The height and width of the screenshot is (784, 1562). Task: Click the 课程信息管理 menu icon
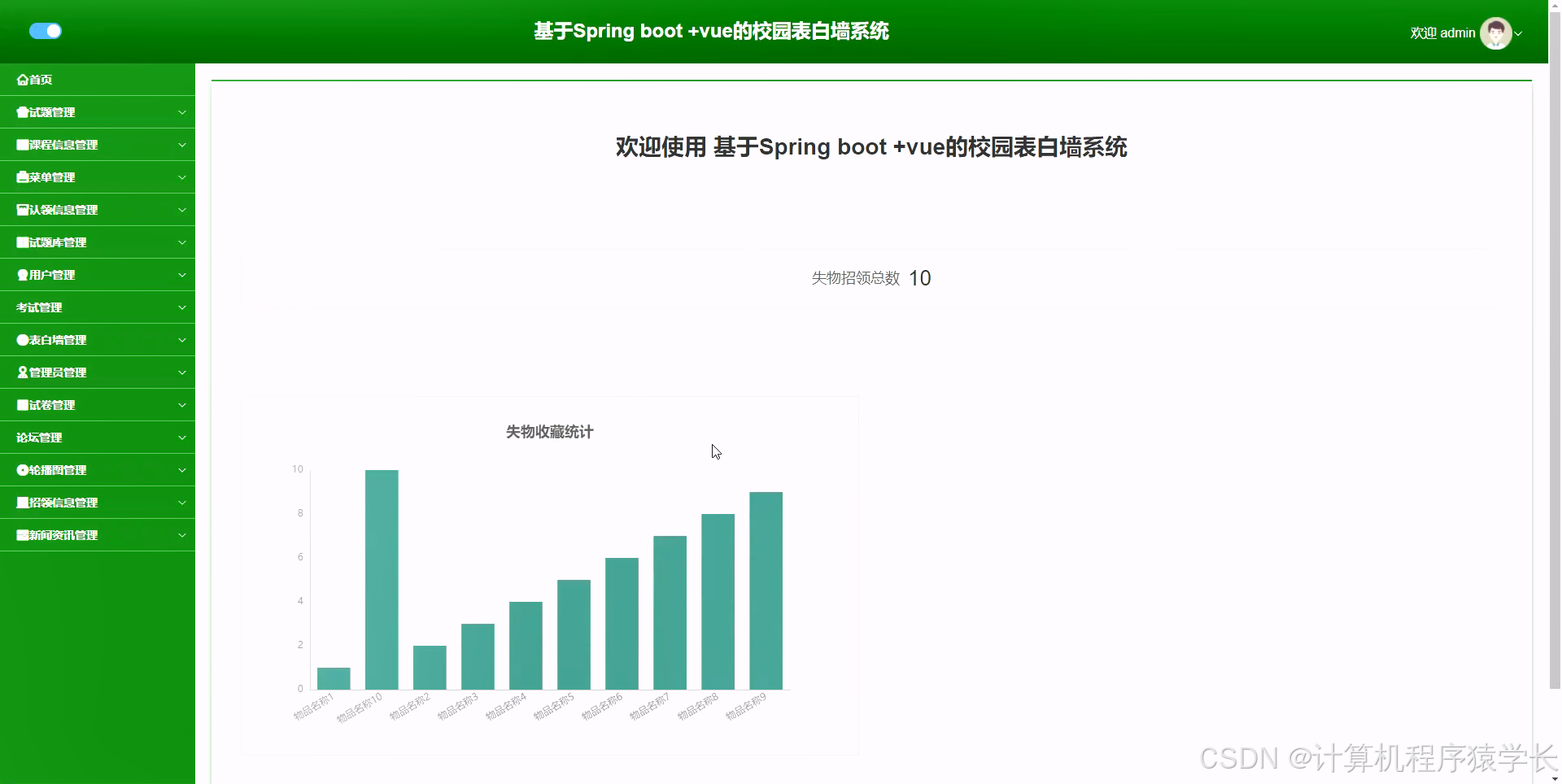pyautogui.click(x=23, y=145)
